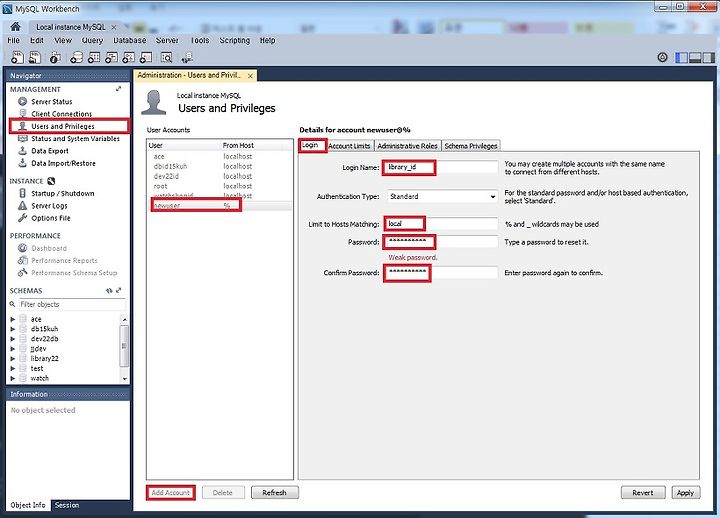This screenshot has width=720, height=518.
Task: Expand the library22 schema node
Action: (13, 359)
